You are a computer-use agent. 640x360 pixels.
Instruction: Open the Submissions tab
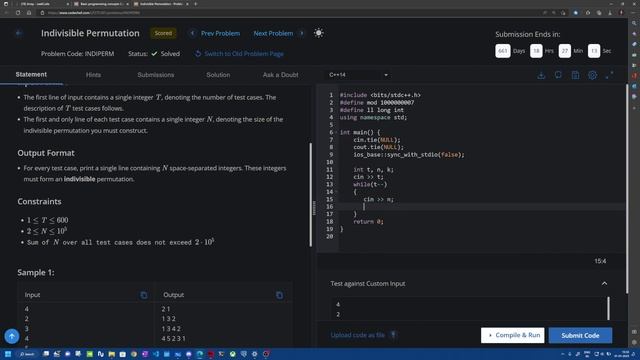click(x=156, y=75)
